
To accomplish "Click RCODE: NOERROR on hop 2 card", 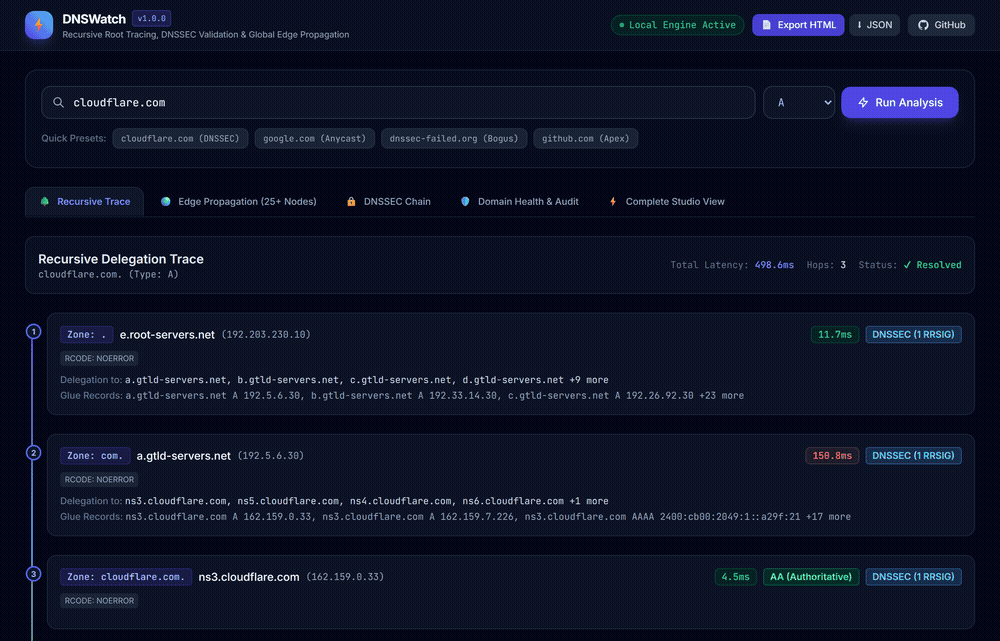I will tap(99, 480).
